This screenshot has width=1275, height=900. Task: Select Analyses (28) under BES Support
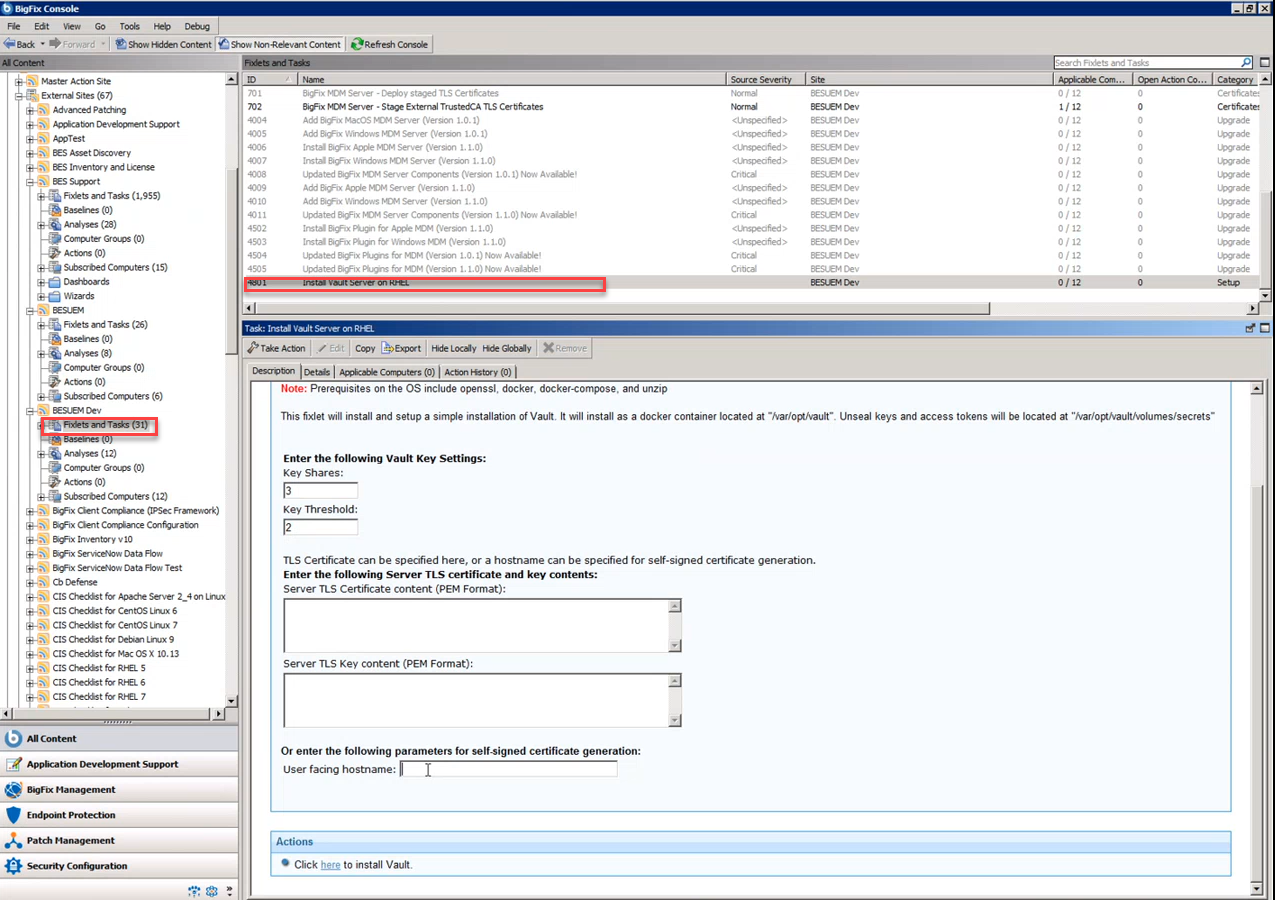tap(90, 224)
